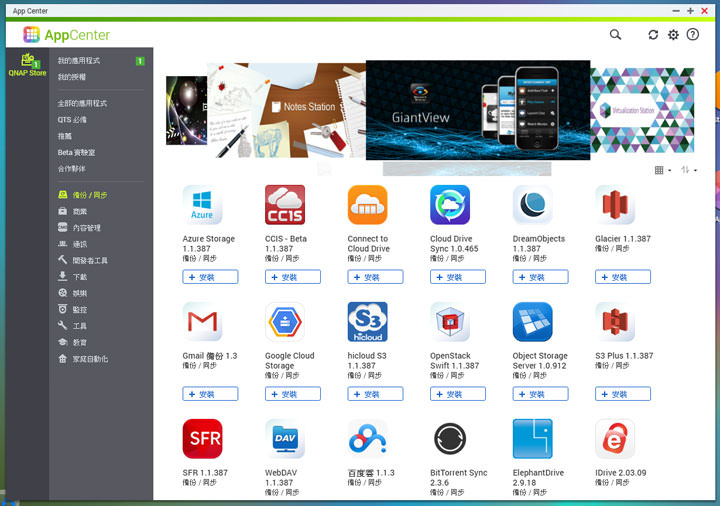Click the search magnifier icon
Image resolution: width=720 pixels, height=506 pixels.
(615, 34)
